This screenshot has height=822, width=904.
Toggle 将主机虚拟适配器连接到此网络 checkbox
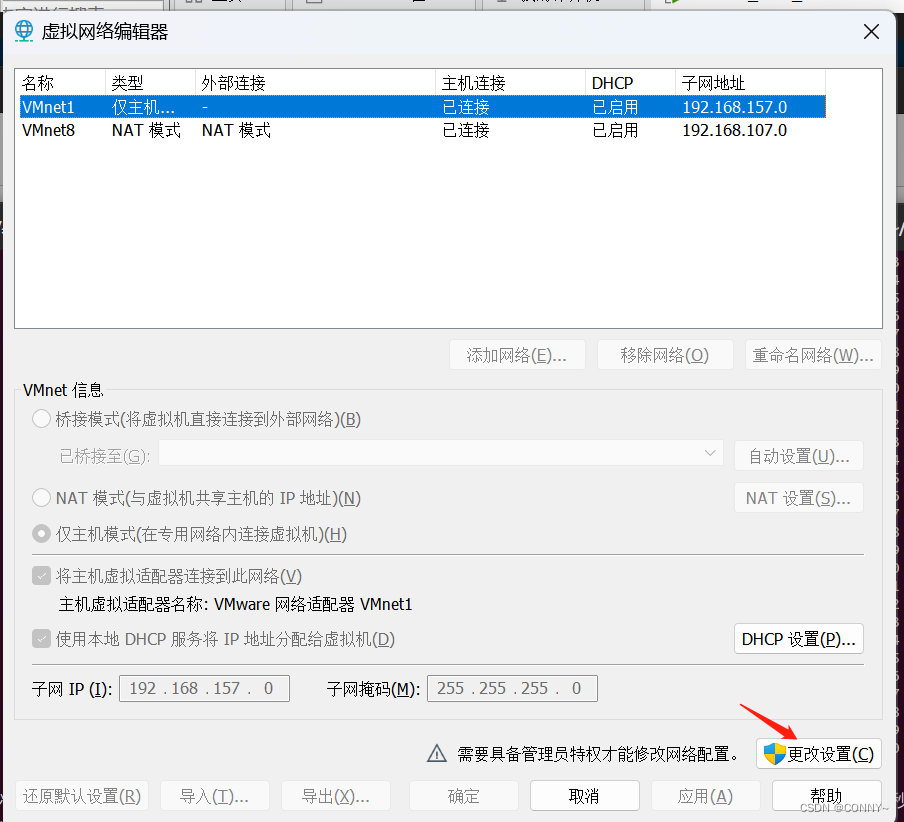41,575
